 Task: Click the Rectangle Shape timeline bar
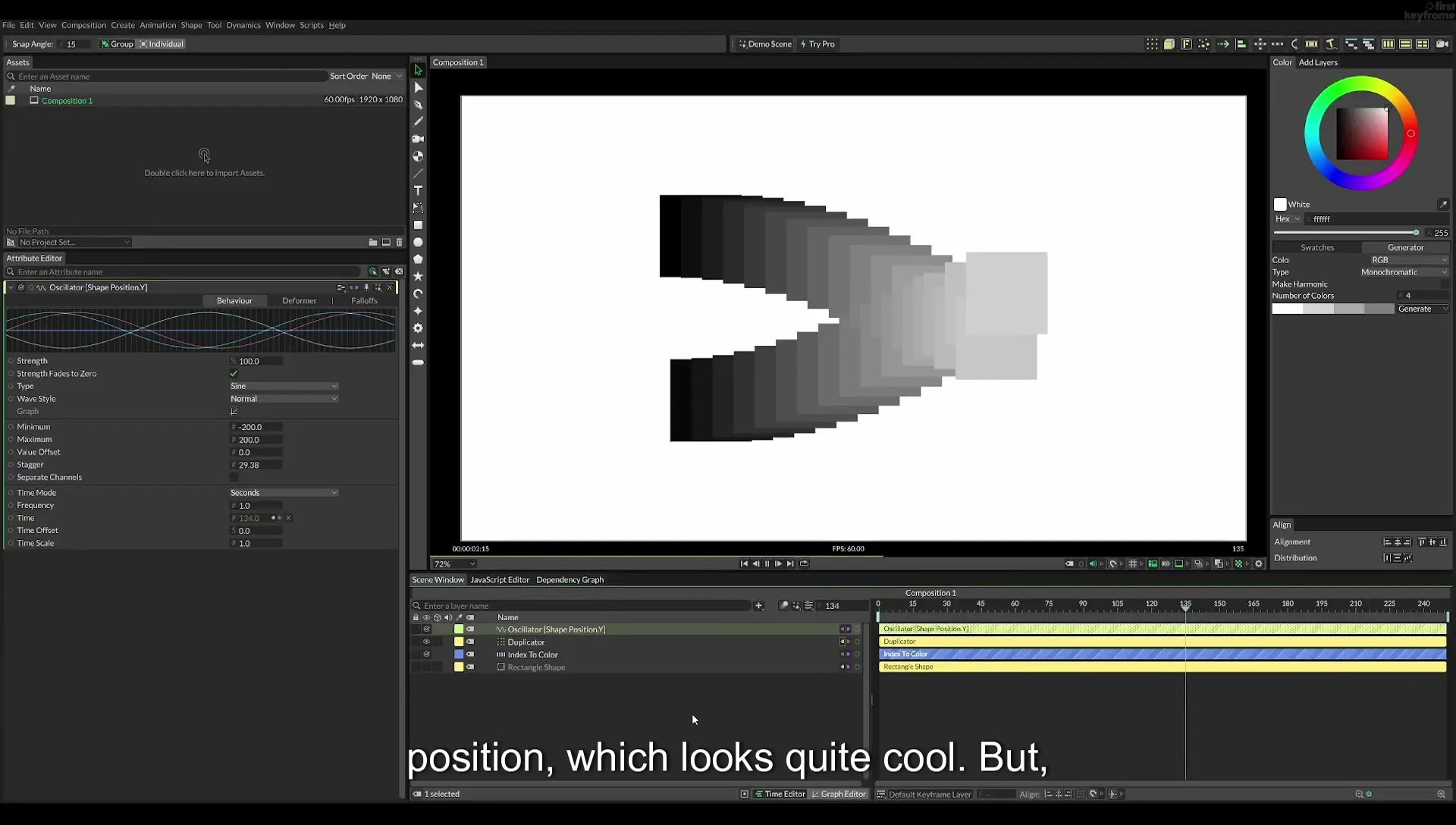[x=1163, y=667]
